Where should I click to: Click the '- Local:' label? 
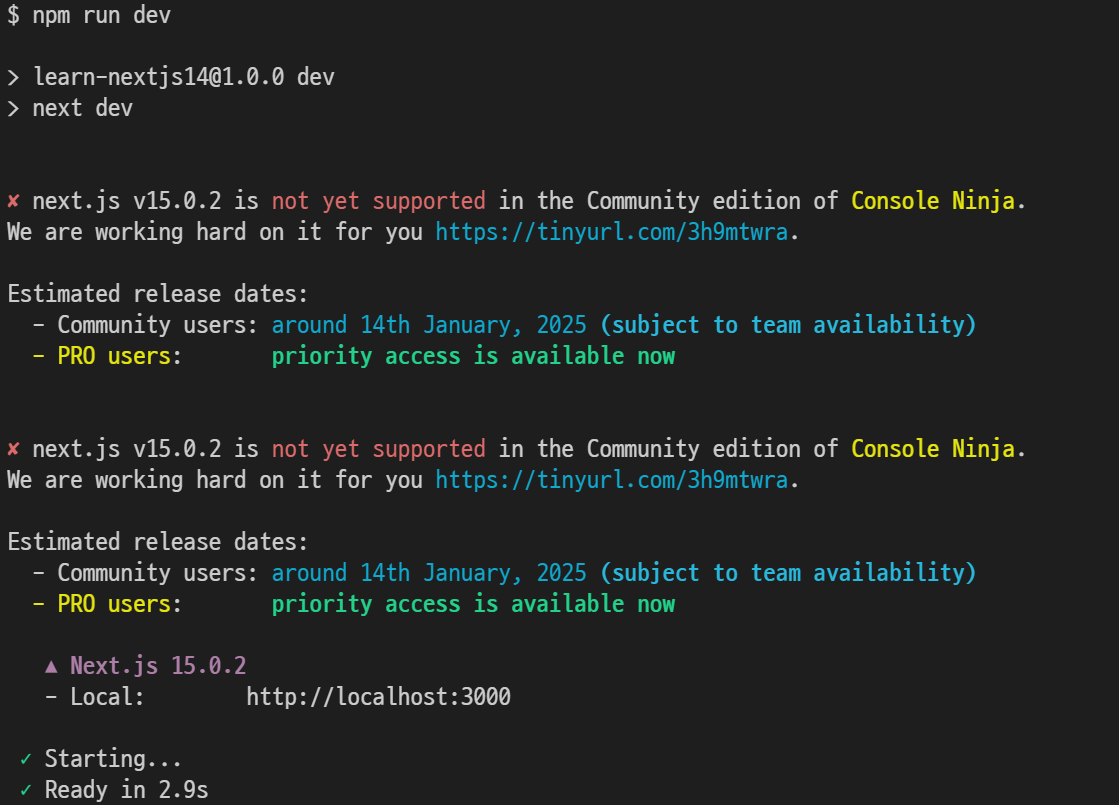94,697
